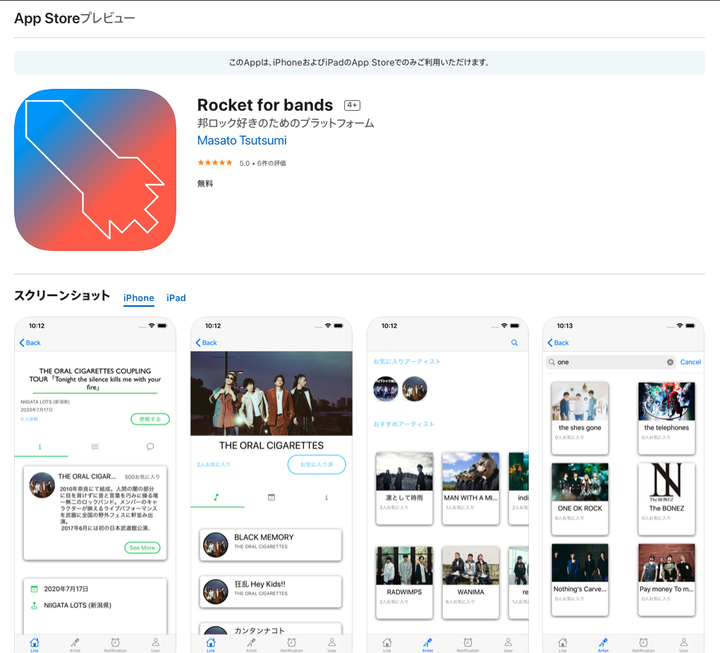This screenshot has width=720, height=653.
Task: Tap Back in fourth screenshot above search field
Action: click(558, 343)
